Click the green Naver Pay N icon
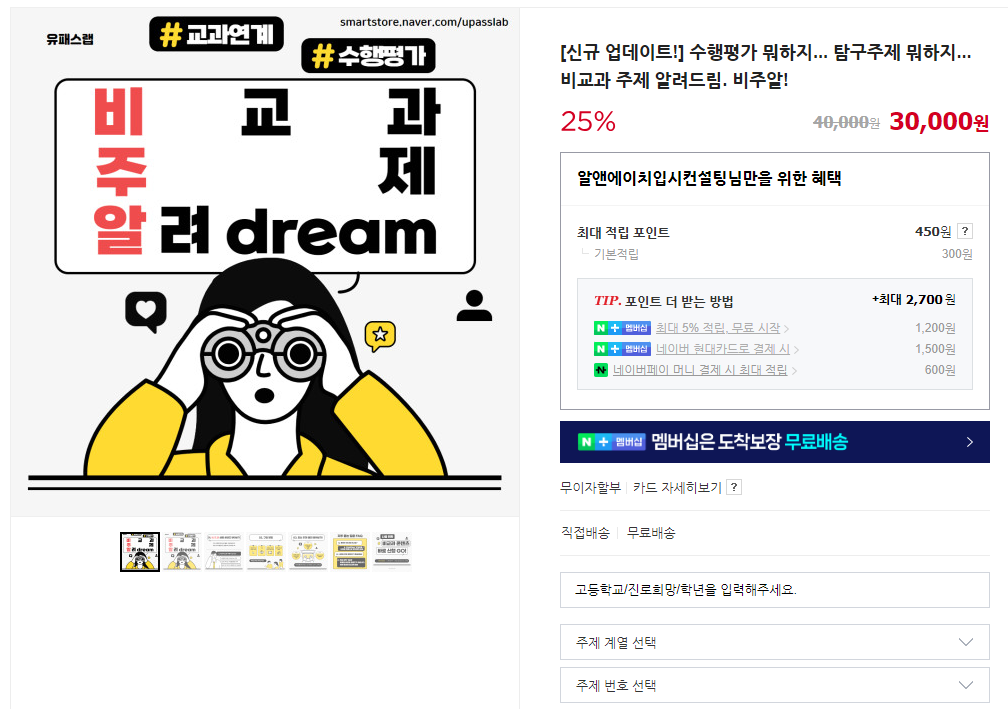The height and width of the screenshot is (709, 1008). 600,370
